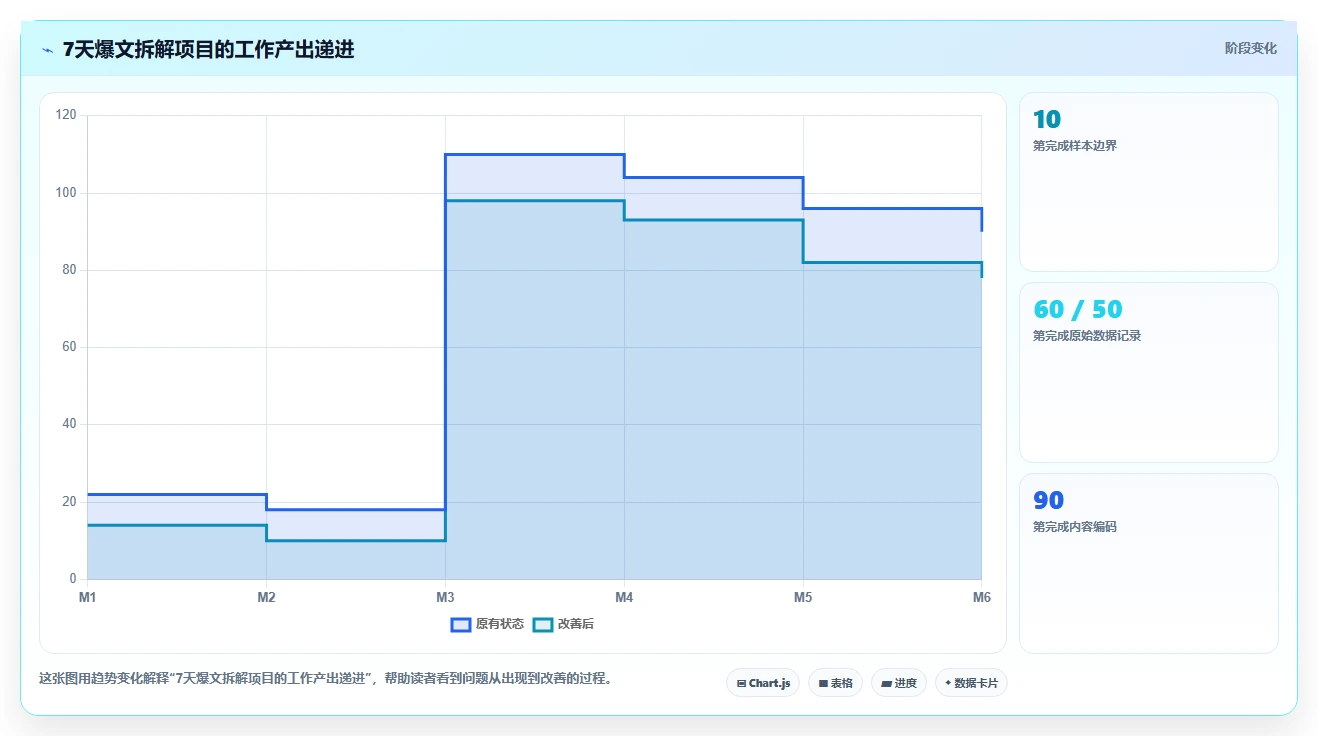The height and width of the screenshot is (736, 1318).
Task: Click the lightning icon beside the title
Action: point(47,50)
